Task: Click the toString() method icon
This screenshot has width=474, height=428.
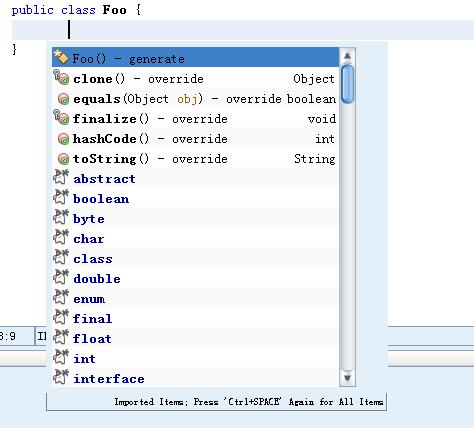Action: [63, 159]
